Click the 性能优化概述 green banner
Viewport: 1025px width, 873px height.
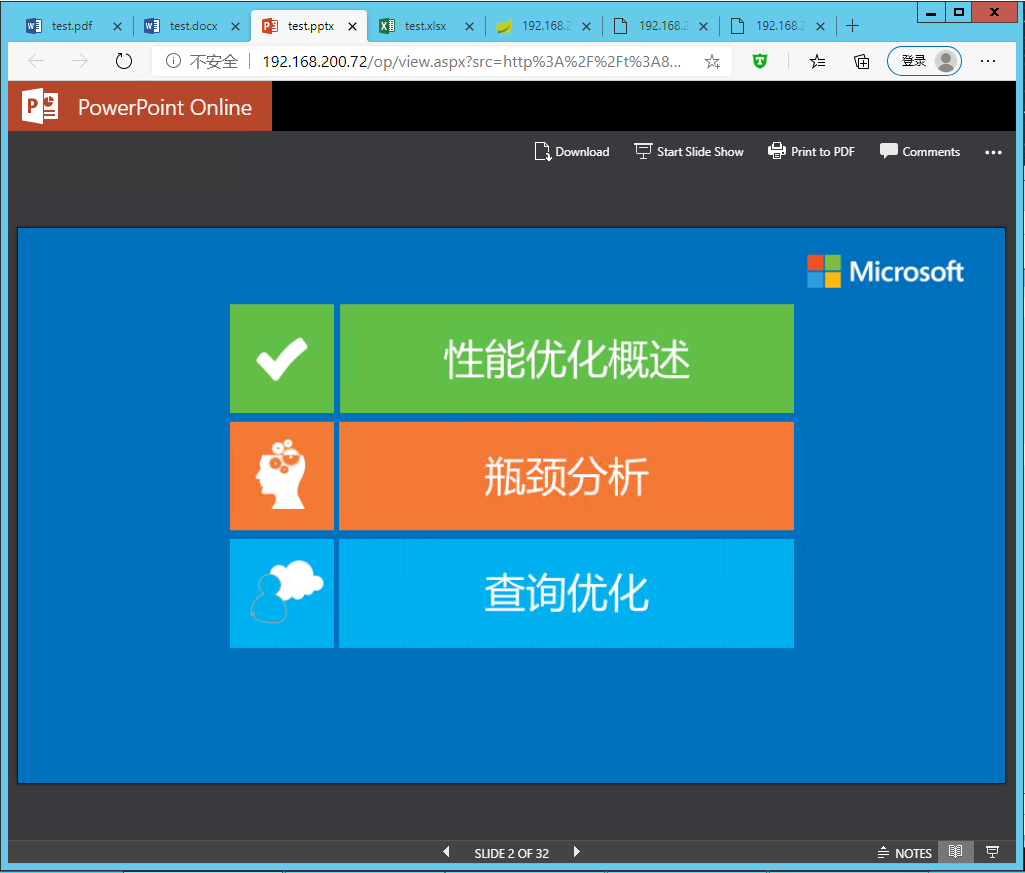(567, 358)
